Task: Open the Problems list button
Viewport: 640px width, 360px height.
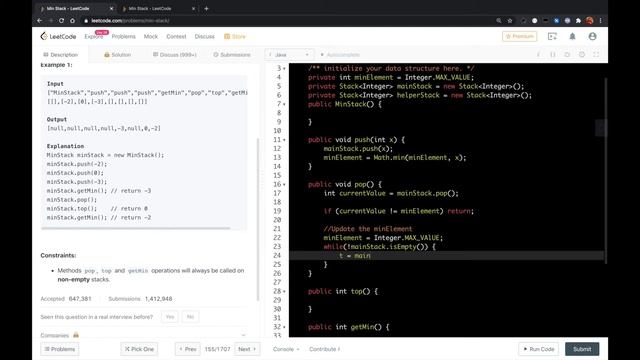Action: point(60,349)
